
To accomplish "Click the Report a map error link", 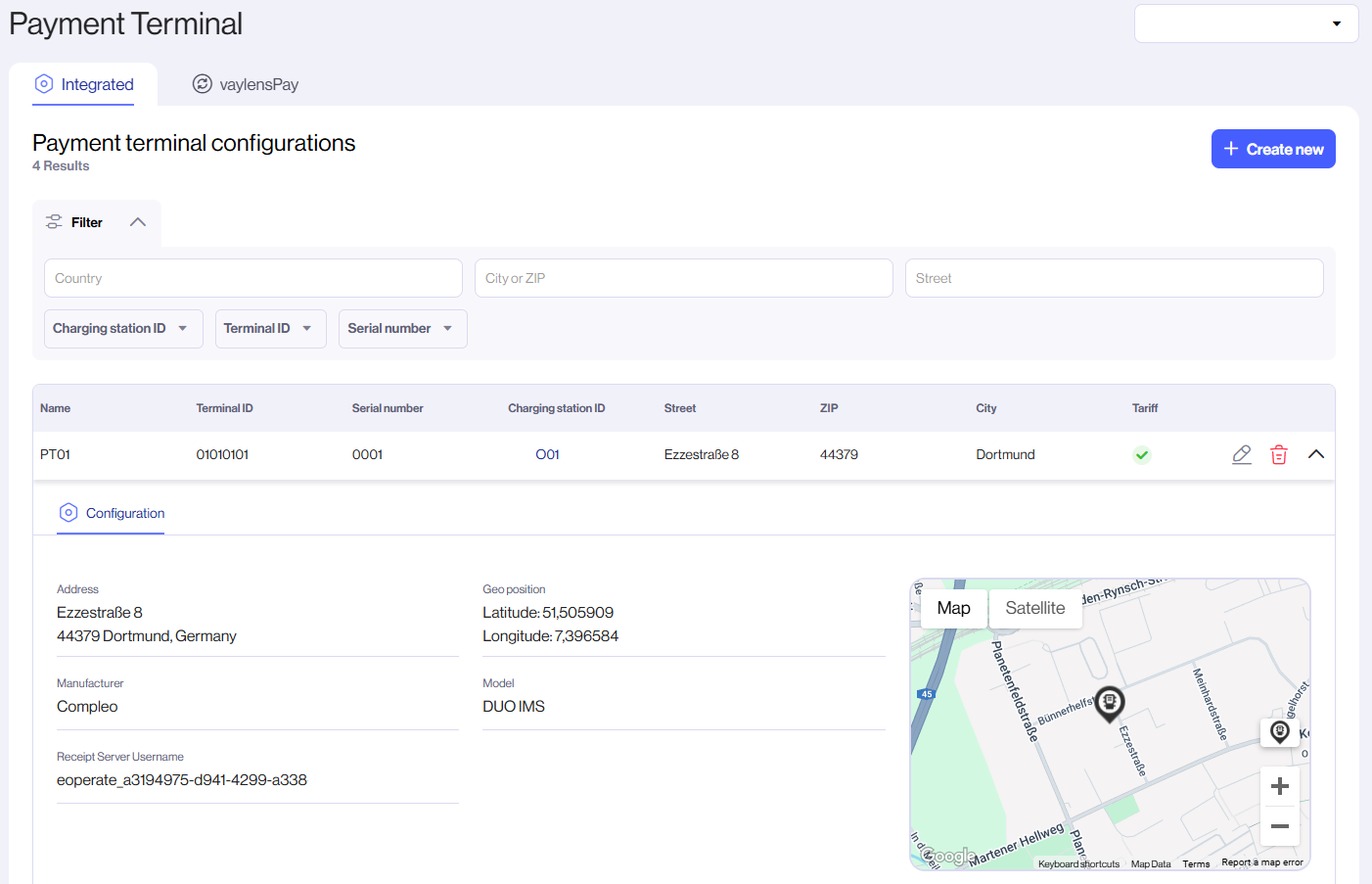I will click(1261, 863).
